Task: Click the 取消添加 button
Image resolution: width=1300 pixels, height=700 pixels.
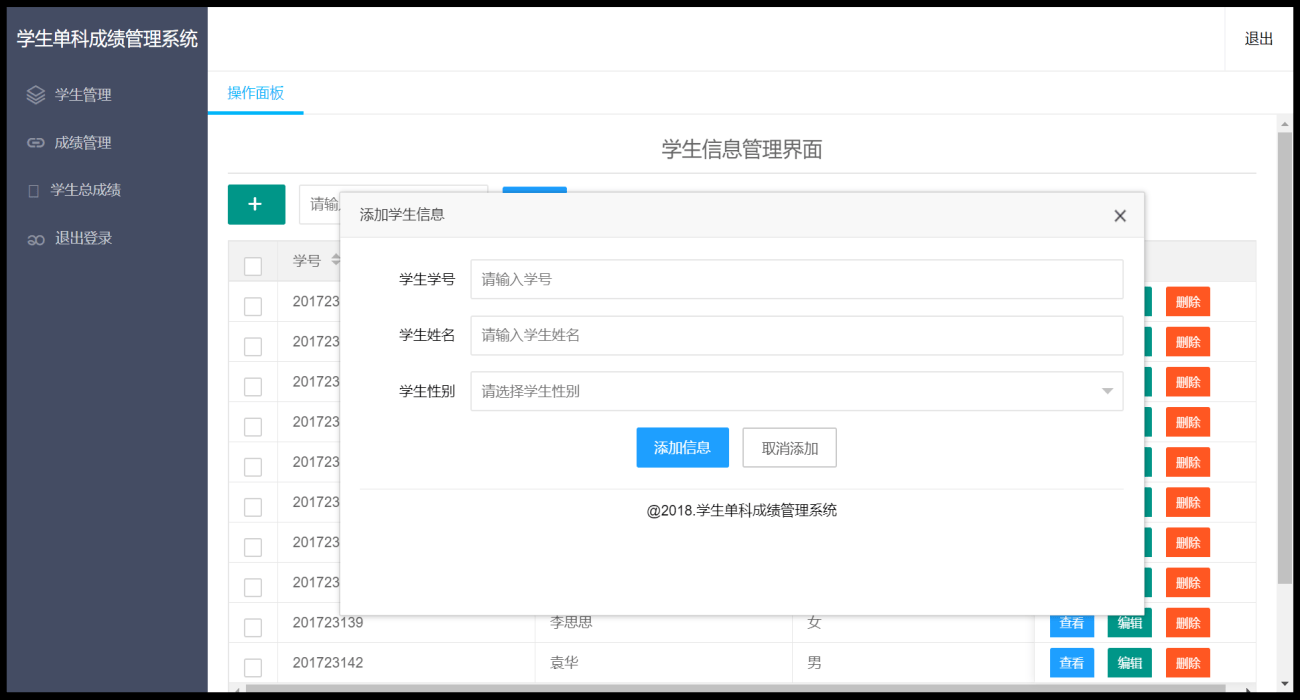Action: 789,447
